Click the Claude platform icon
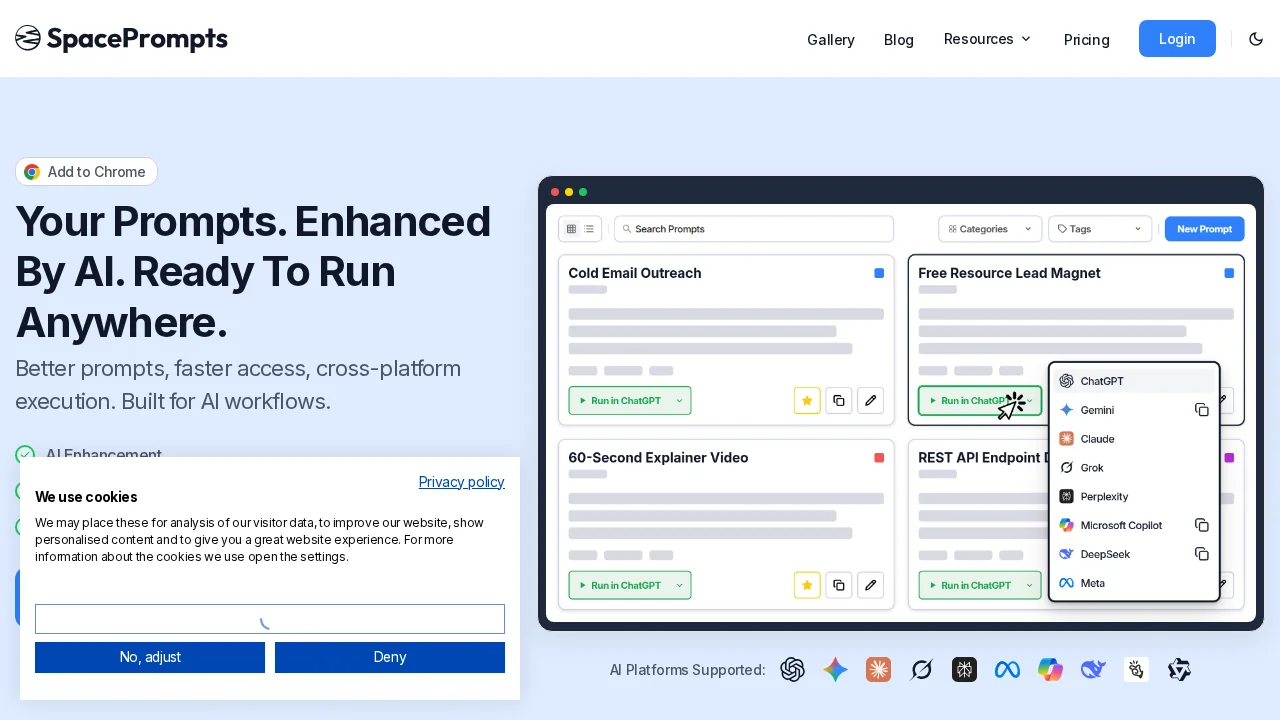The image size is (1280, 720). (x=878, y=670)
